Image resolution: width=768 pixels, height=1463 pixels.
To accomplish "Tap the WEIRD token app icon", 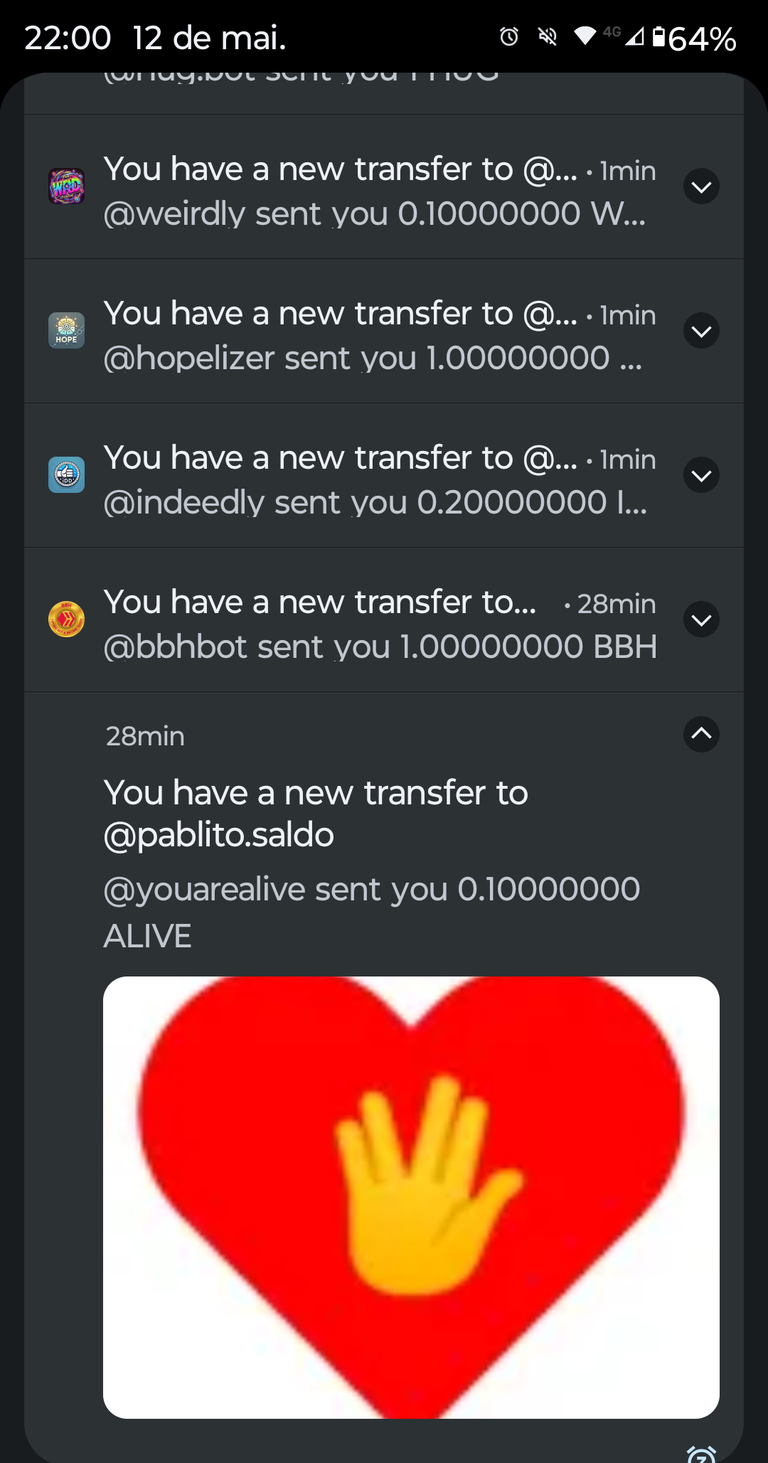I will coord(66,187).
